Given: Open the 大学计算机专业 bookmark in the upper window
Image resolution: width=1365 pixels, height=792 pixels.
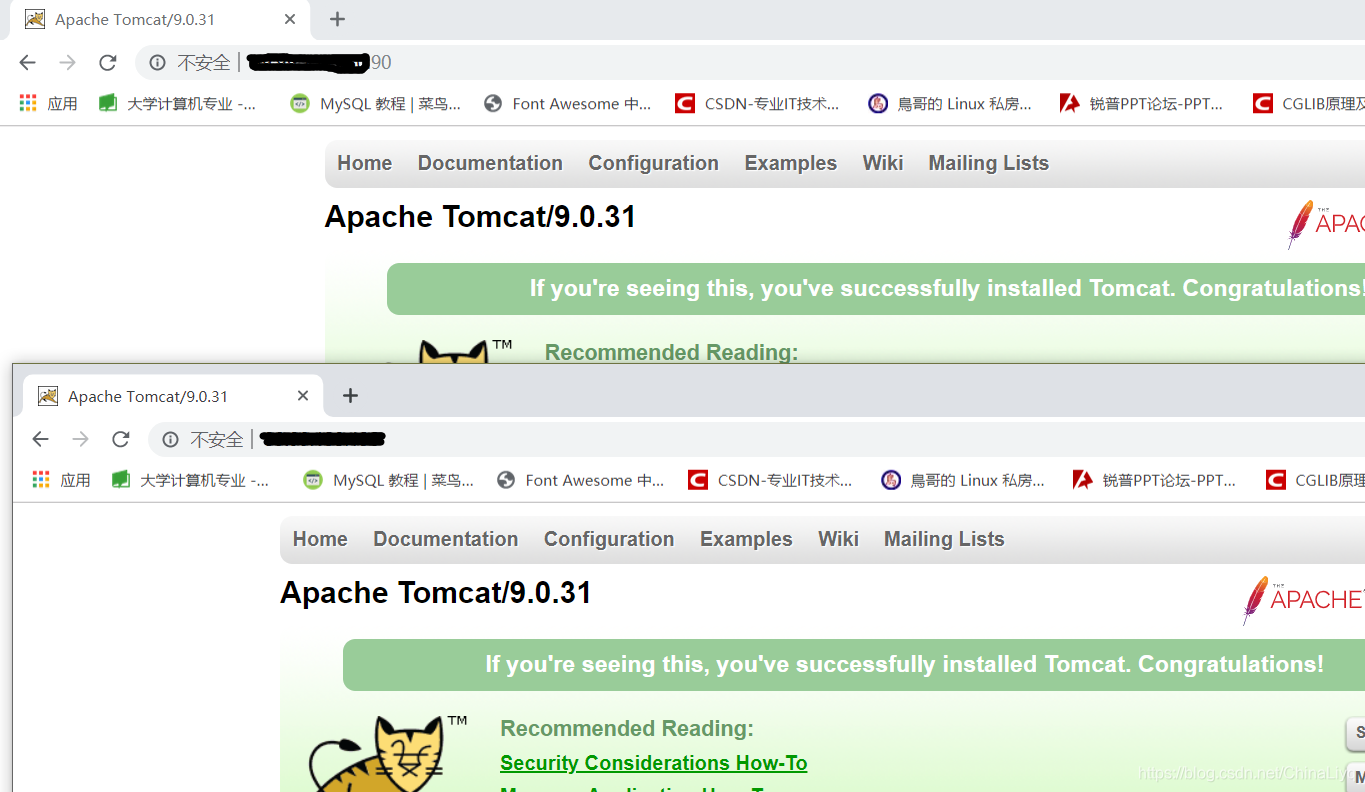Looking at the screenshot, I should (x=178, y=103).
